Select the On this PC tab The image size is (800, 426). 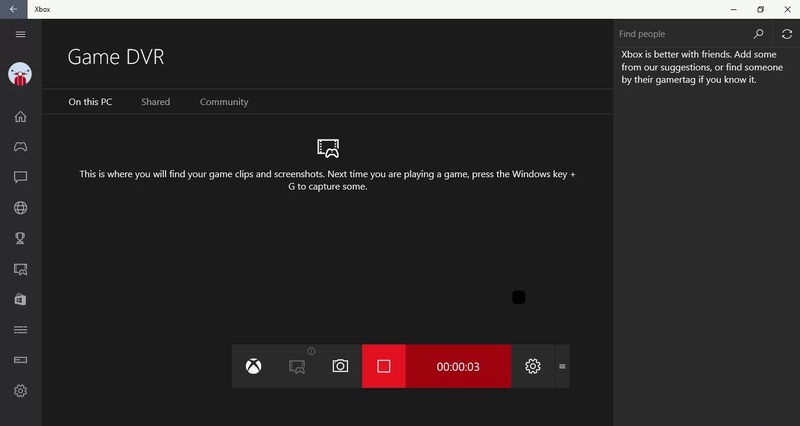pos(90,102)
